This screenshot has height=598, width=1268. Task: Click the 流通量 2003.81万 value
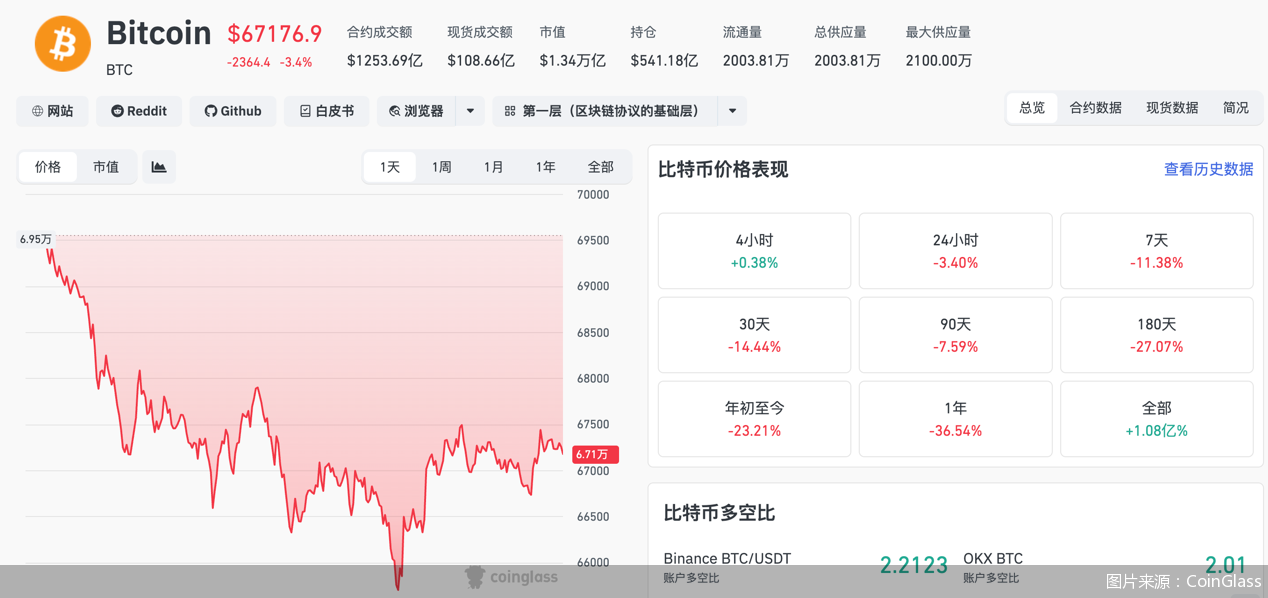click(x=756, y=61)
